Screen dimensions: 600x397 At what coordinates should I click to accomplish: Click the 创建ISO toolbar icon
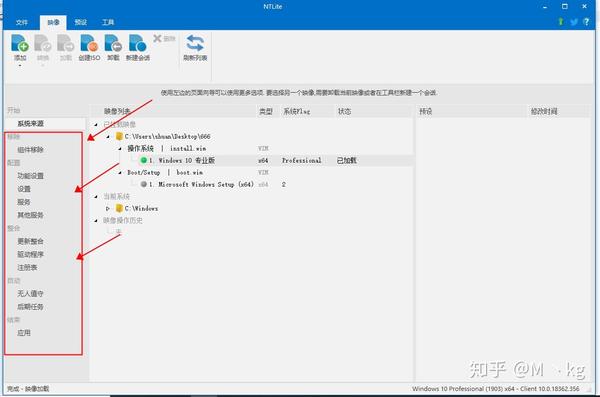[x=89, y=43]
